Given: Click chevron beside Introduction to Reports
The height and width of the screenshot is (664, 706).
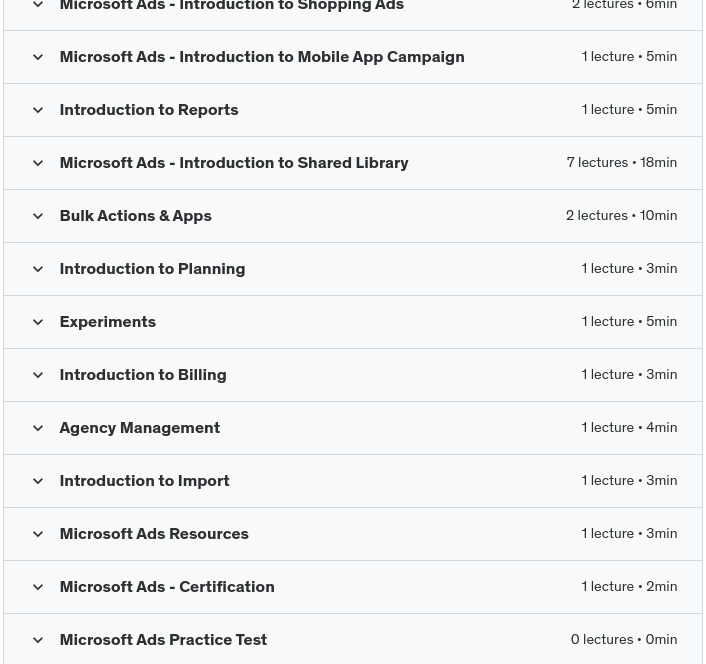Looking at the screenshot, I should click(x=38, y=110).
